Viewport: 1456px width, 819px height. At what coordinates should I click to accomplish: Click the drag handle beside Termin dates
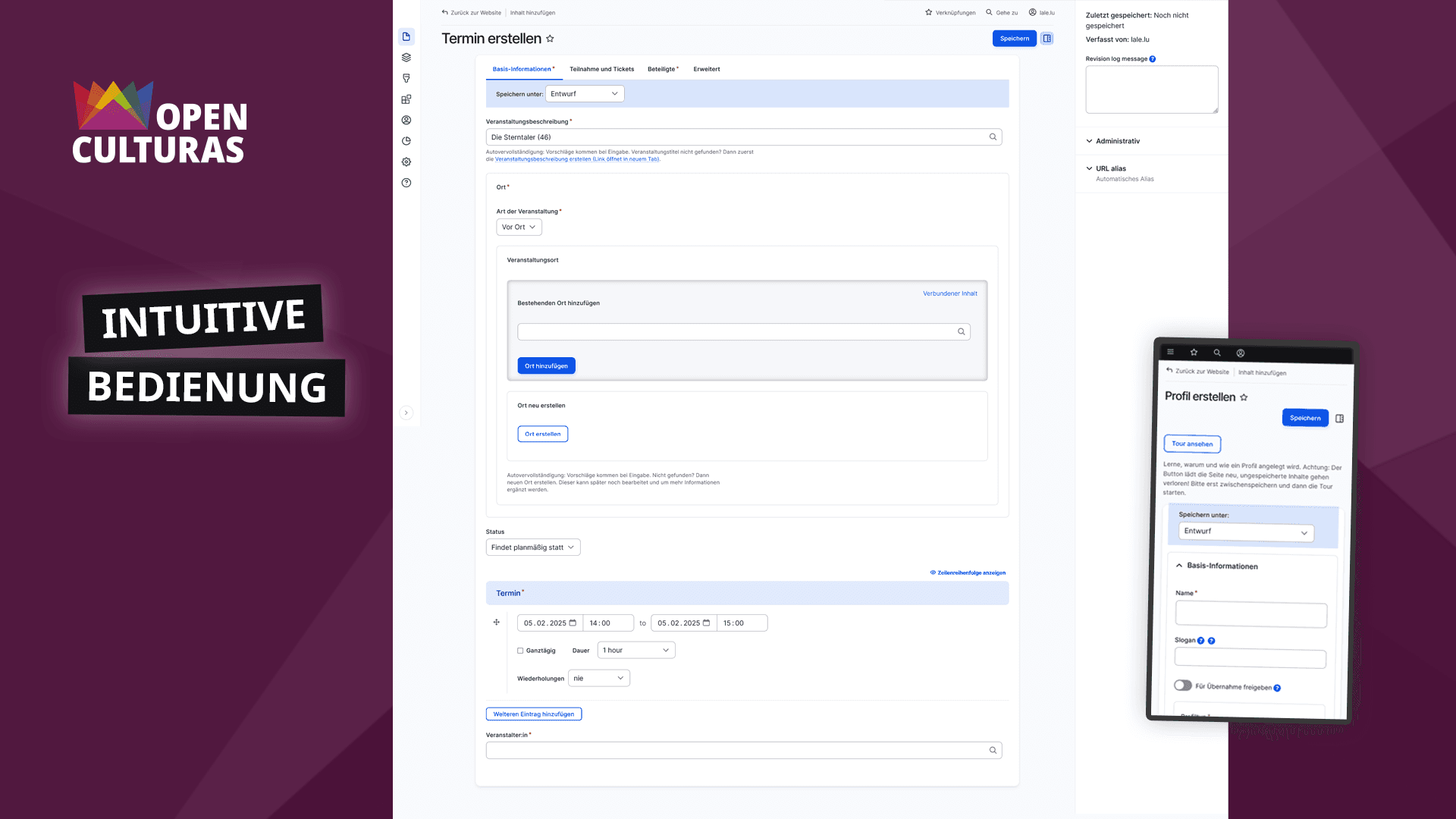pos(497,623)
